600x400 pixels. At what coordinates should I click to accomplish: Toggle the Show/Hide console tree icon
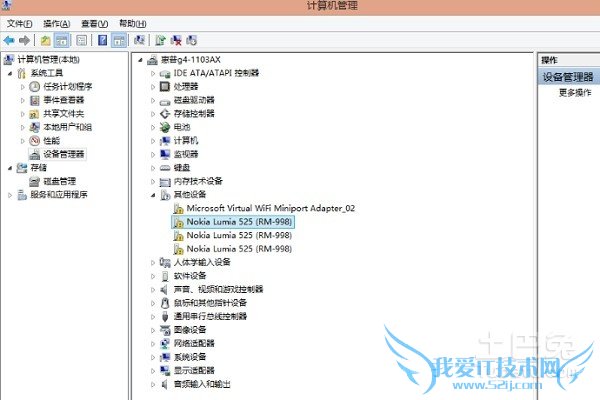pyautogui.click(x=62, y=40)
